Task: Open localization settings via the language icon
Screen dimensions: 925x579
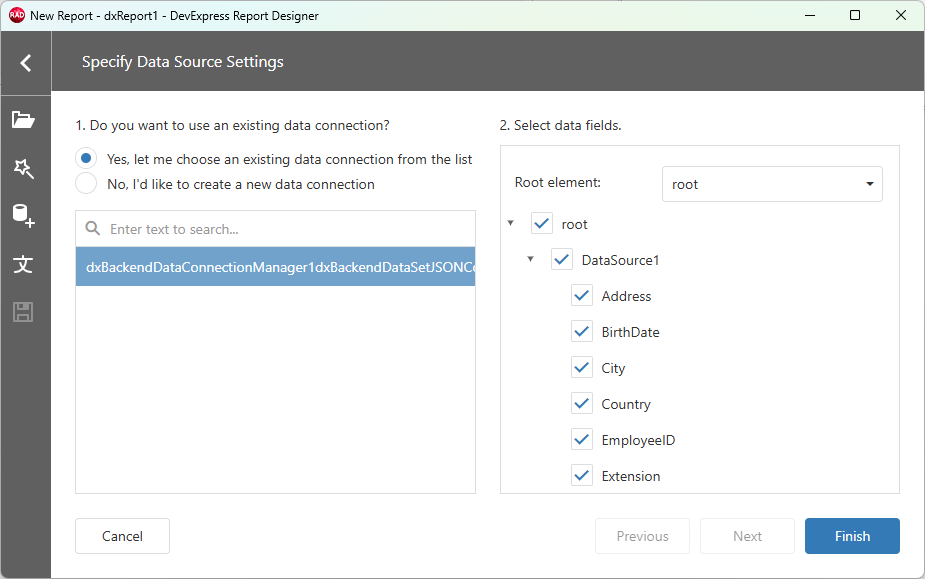Action: 25,265
